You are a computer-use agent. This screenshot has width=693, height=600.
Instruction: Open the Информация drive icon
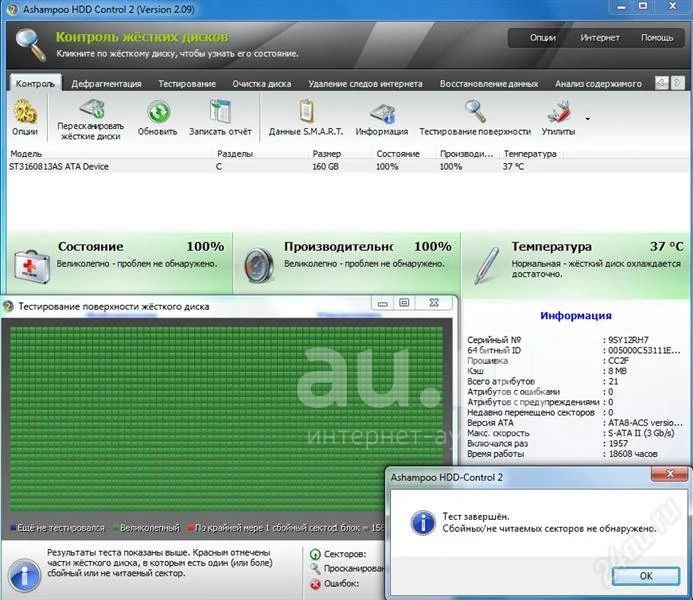coord(382,113)
